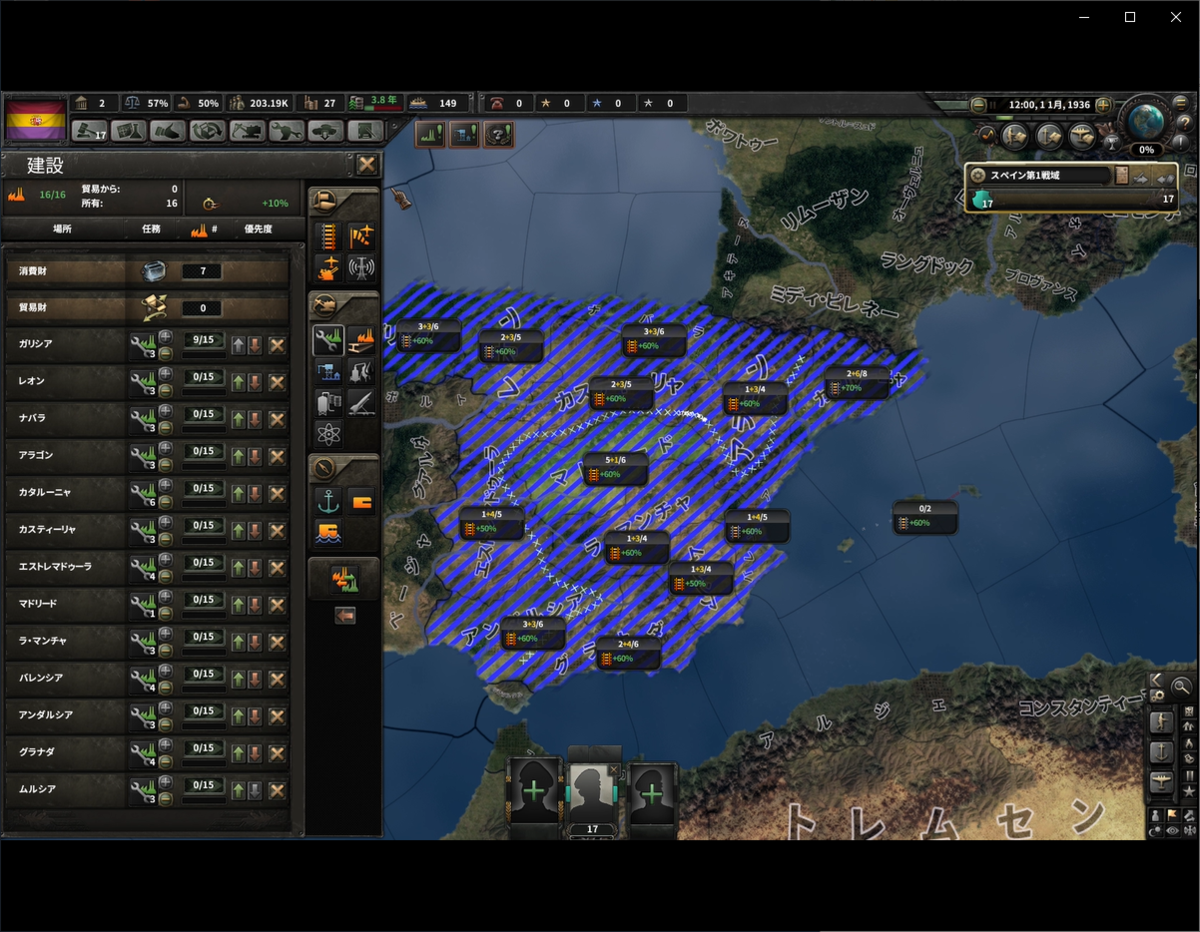
Task: Cancel the カタルーニャ construction
Action: [x=277, y=493]
